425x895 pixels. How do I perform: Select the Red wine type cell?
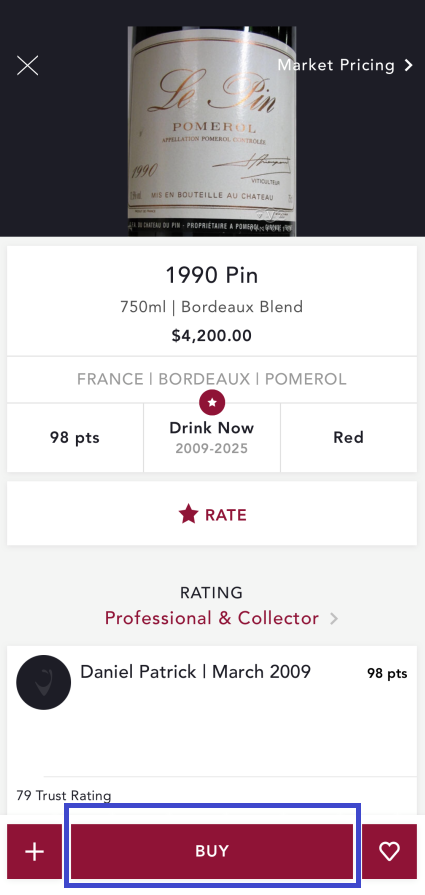pos(349,438)
